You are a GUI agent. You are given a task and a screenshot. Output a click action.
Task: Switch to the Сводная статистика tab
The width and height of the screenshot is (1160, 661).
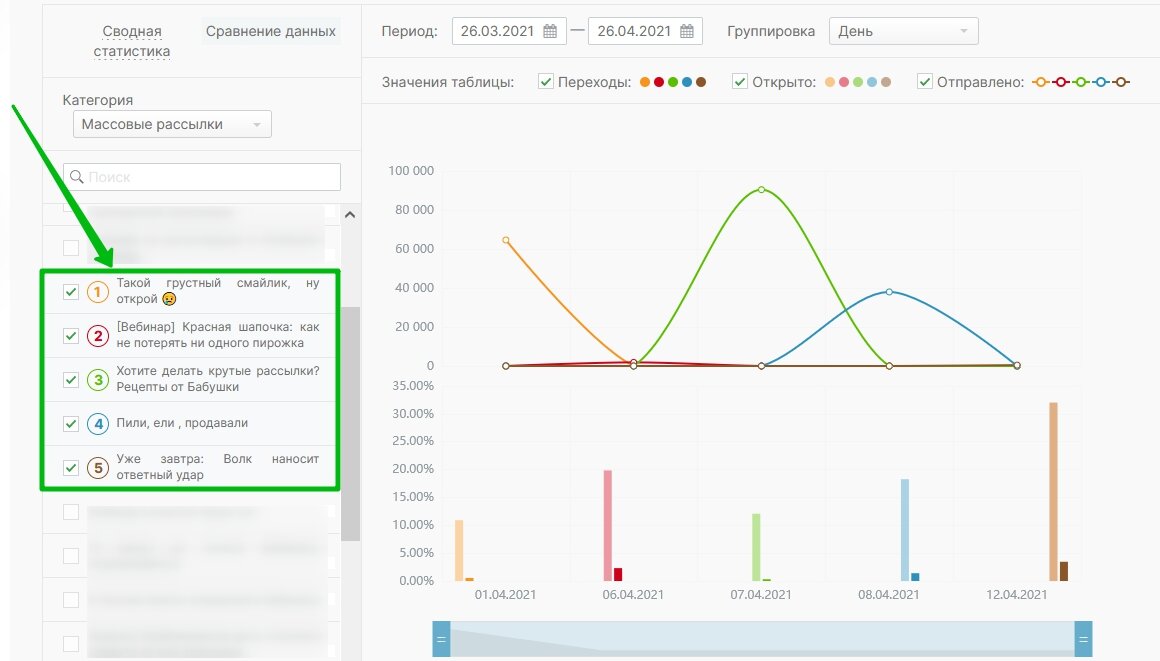tap(132, 41)
